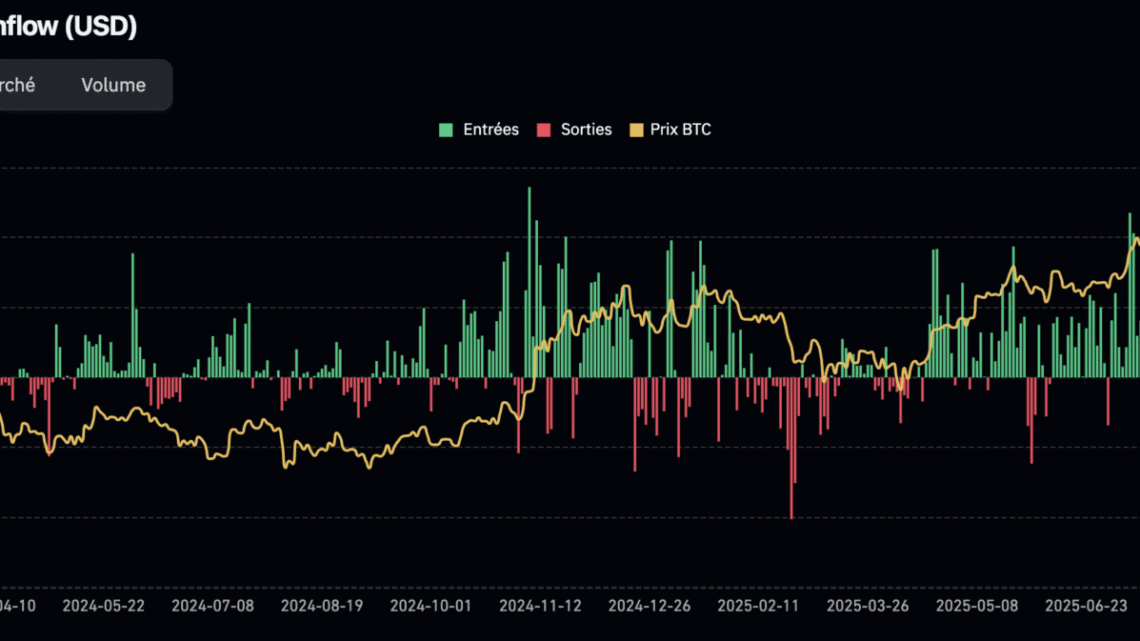Select the 2024-05-22 date label
1140x641 pixels.
pos(104,606)
